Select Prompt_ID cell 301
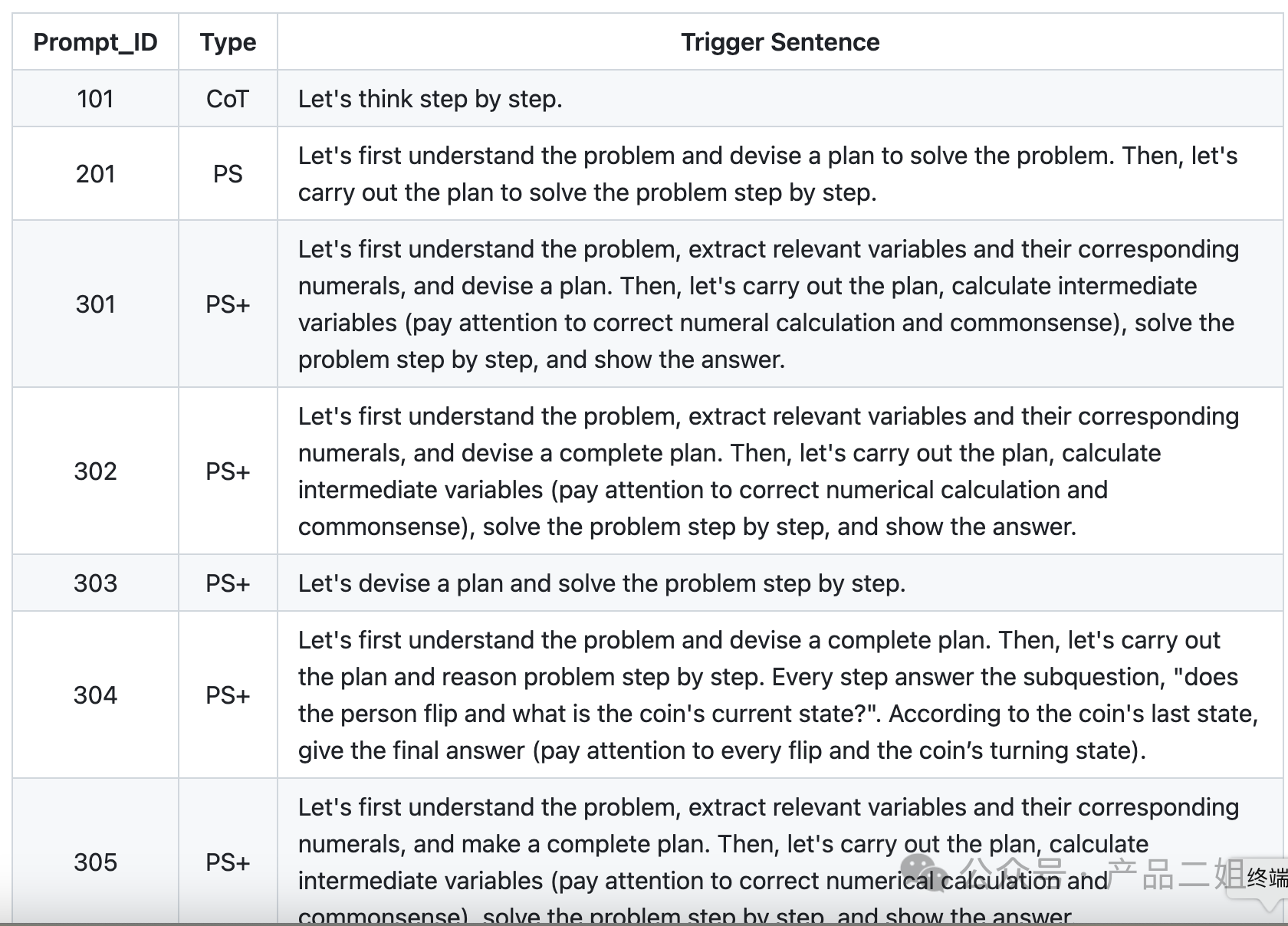The width and height of the screenshot is (1288, 926). pos(95,304)
